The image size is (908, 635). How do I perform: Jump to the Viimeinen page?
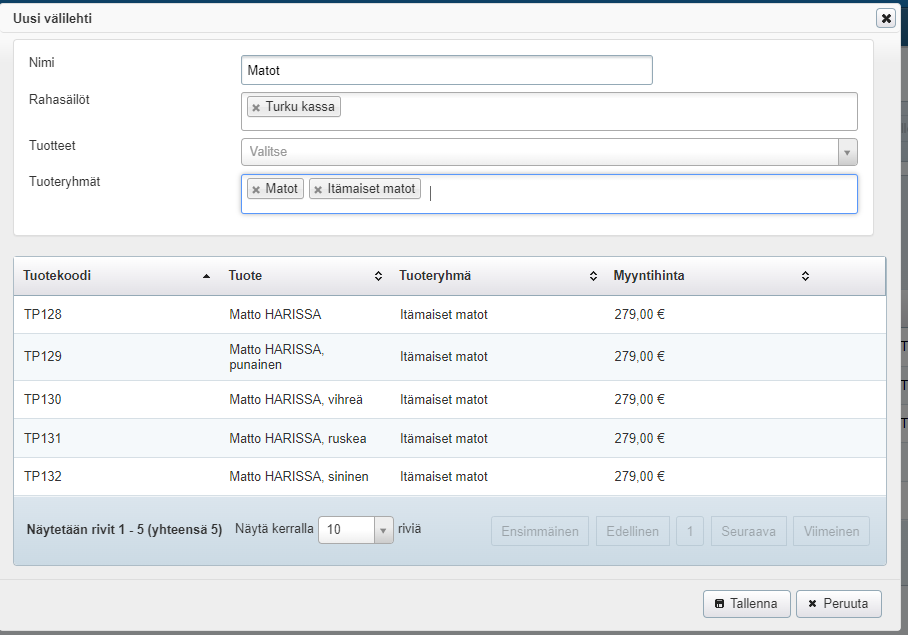coord(831,531)
